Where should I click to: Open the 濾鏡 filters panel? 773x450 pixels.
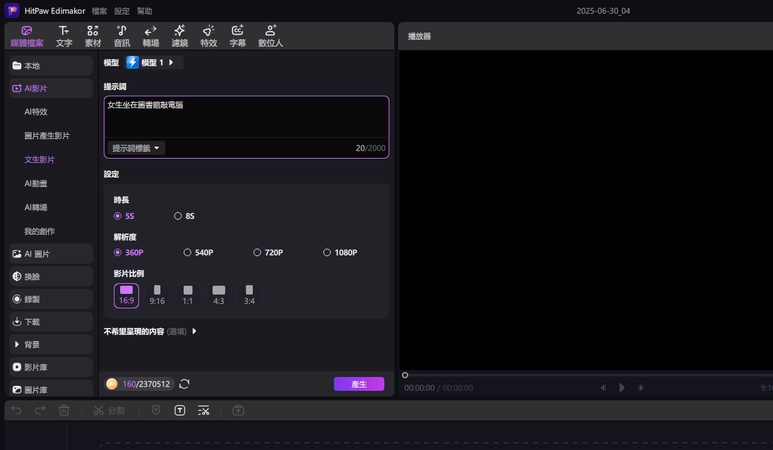coord(179,36)
